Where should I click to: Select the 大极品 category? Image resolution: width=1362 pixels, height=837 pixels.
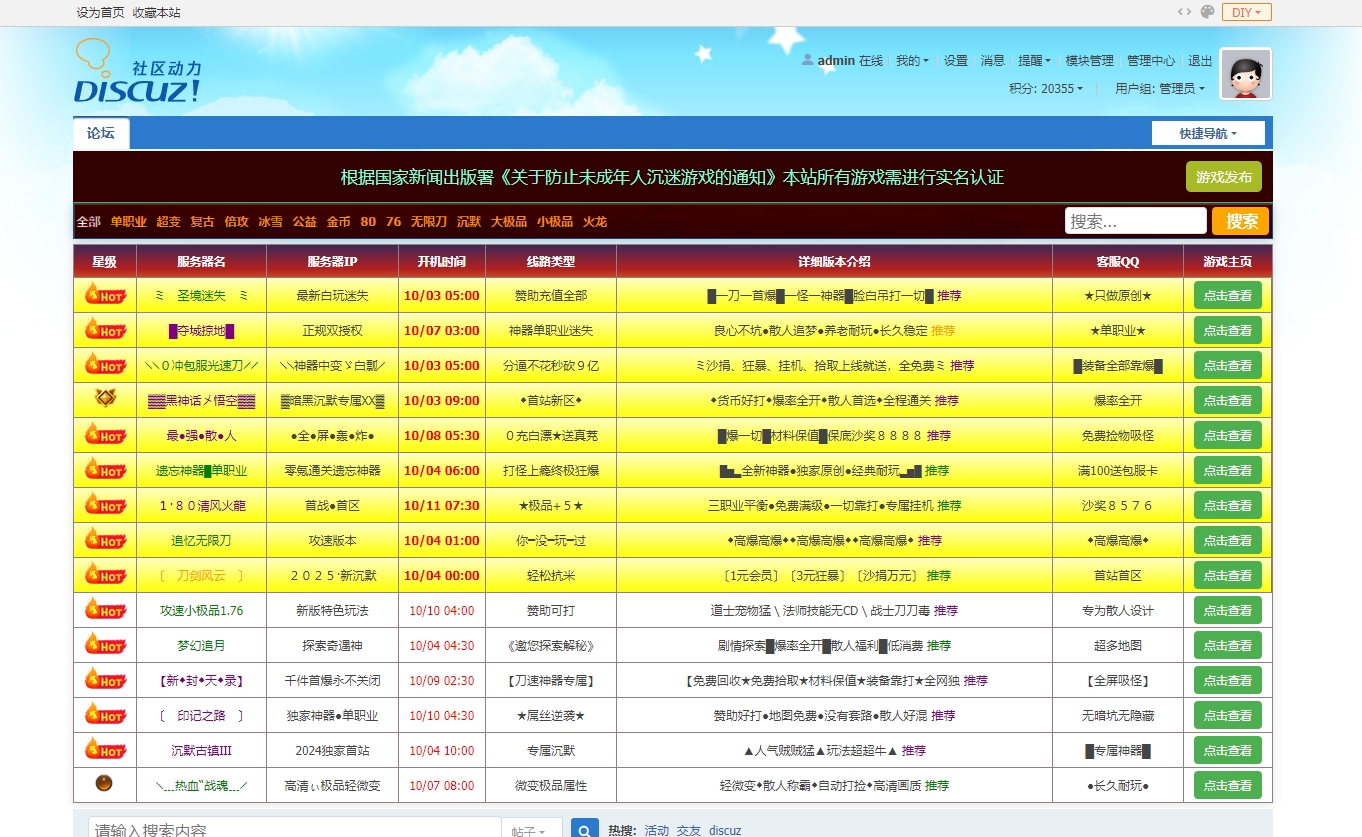[509, 221]
